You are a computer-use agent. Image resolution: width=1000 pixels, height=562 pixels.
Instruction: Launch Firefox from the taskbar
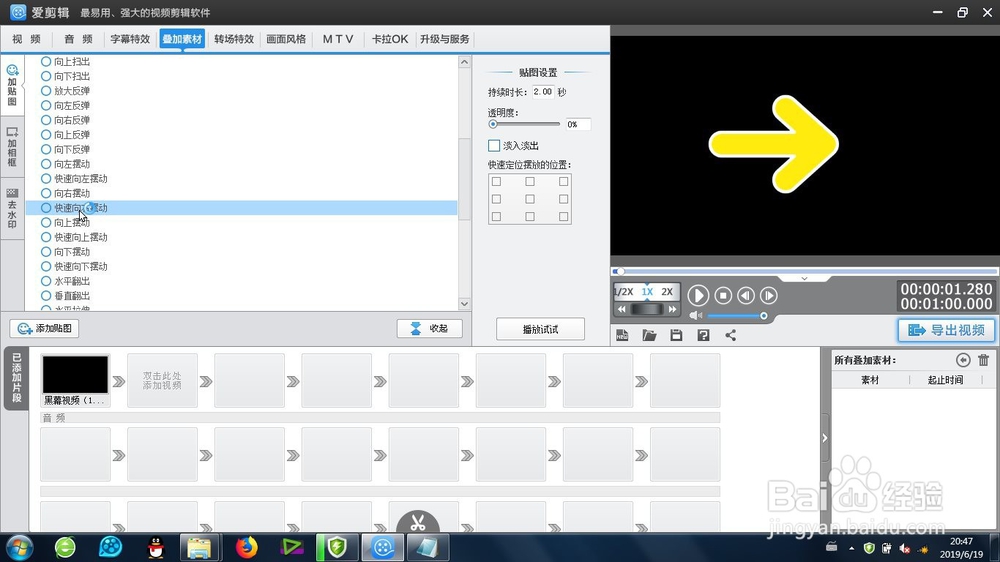click(x=246, y=547)
